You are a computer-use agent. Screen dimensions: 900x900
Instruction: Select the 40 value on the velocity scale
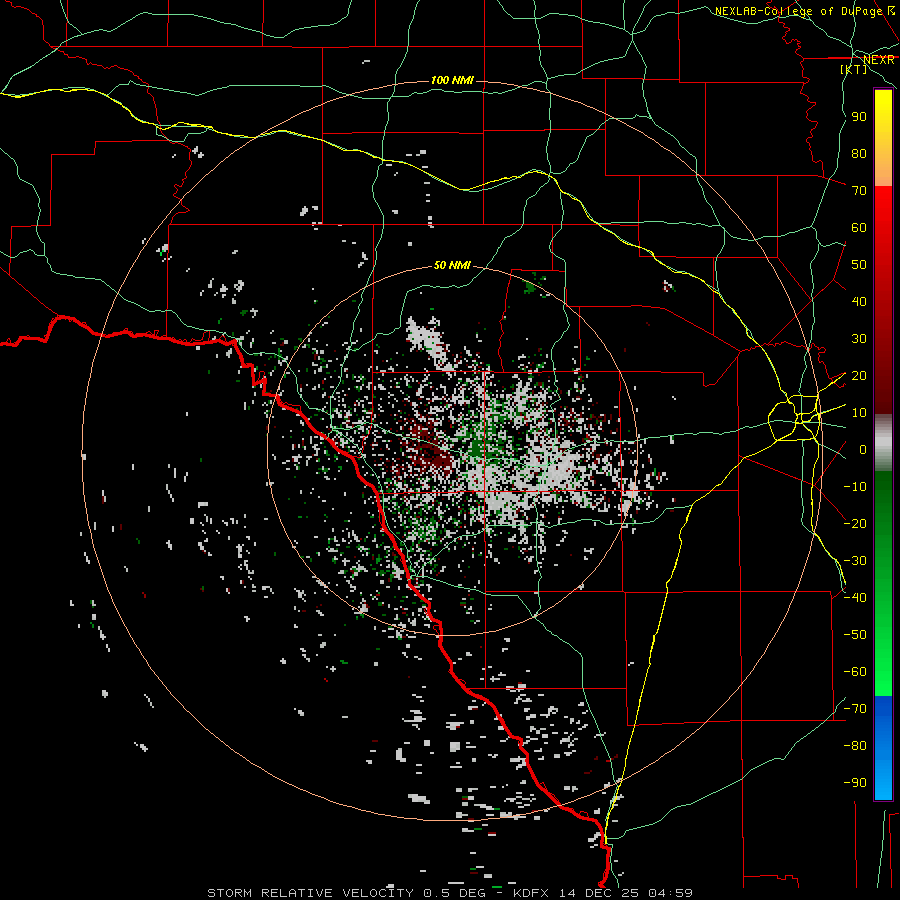coord(859,301)
